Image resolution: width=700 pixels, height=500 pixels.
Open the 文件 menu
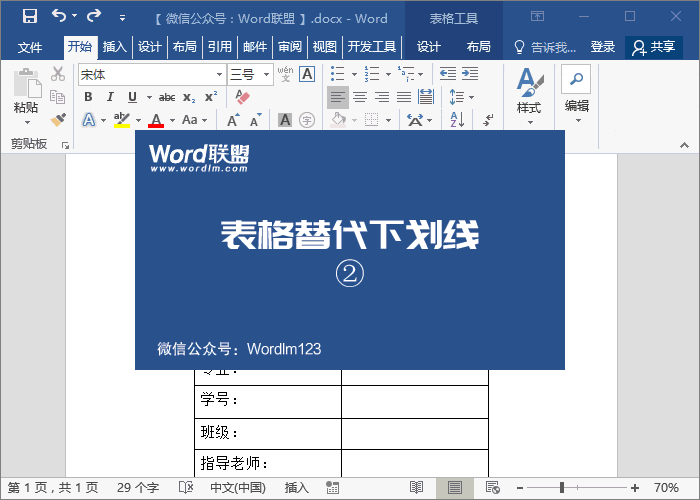click(30, 46)
